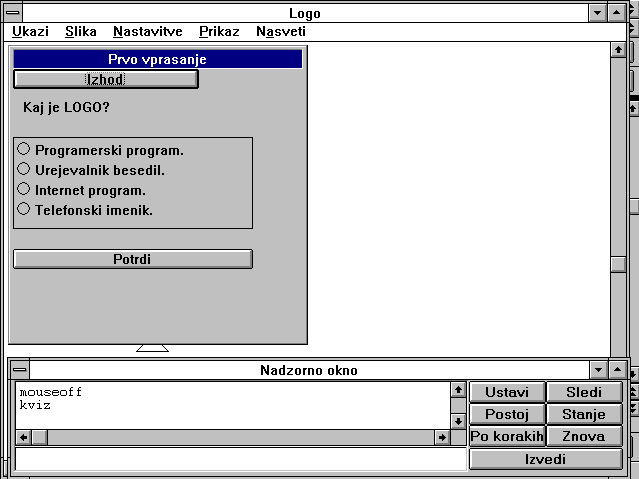Open the Slika menu
Viewport: 639px width, 479px height.
pos(81,31)
